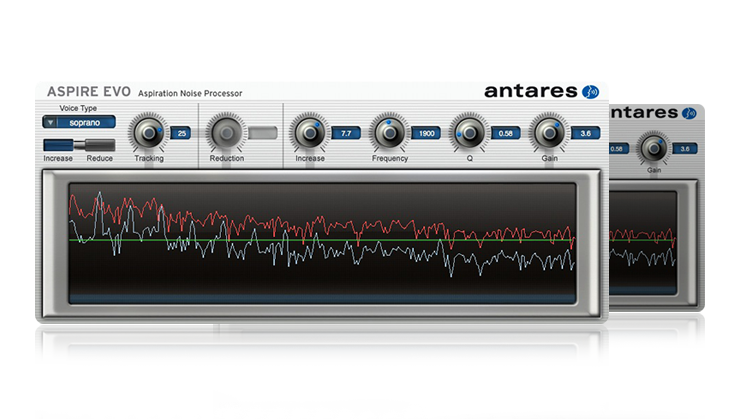Click the Antares logo icon in front window

[590, 91]
